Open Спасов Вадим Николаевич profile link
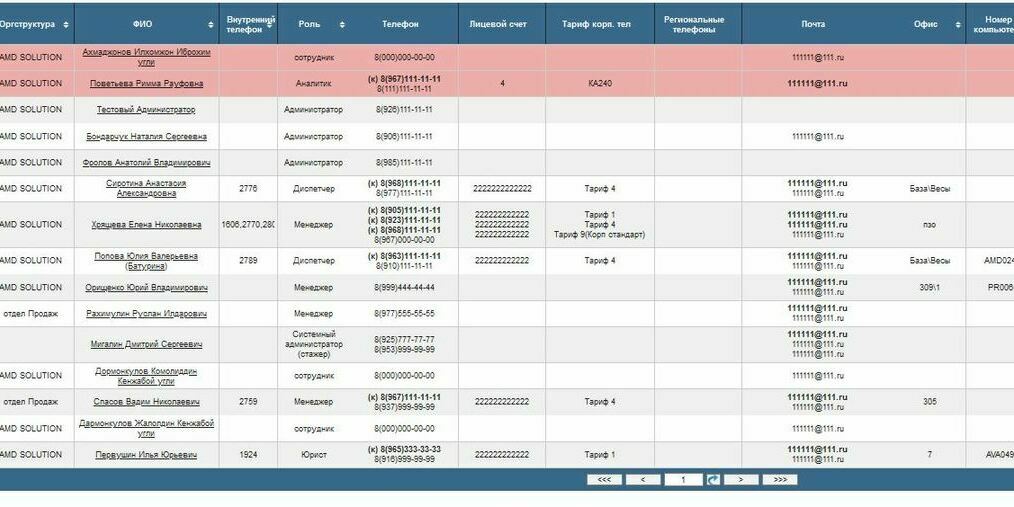 coord(146,402)
